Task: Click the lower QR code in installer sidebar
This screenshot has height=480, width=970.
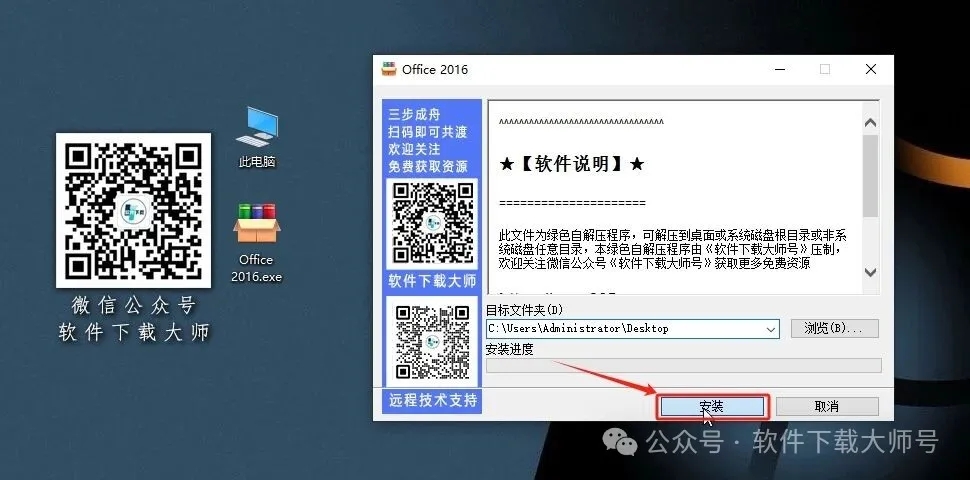Action: click(x=432, y=341)
